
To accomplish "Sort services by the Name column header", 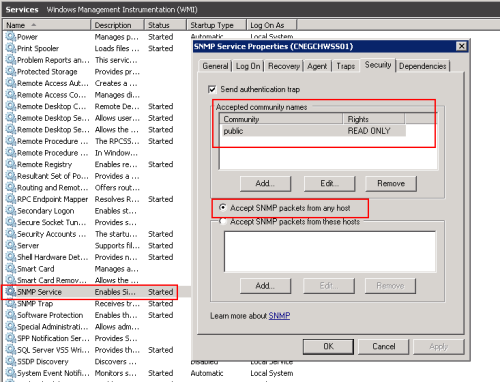I will coord(47,25).
